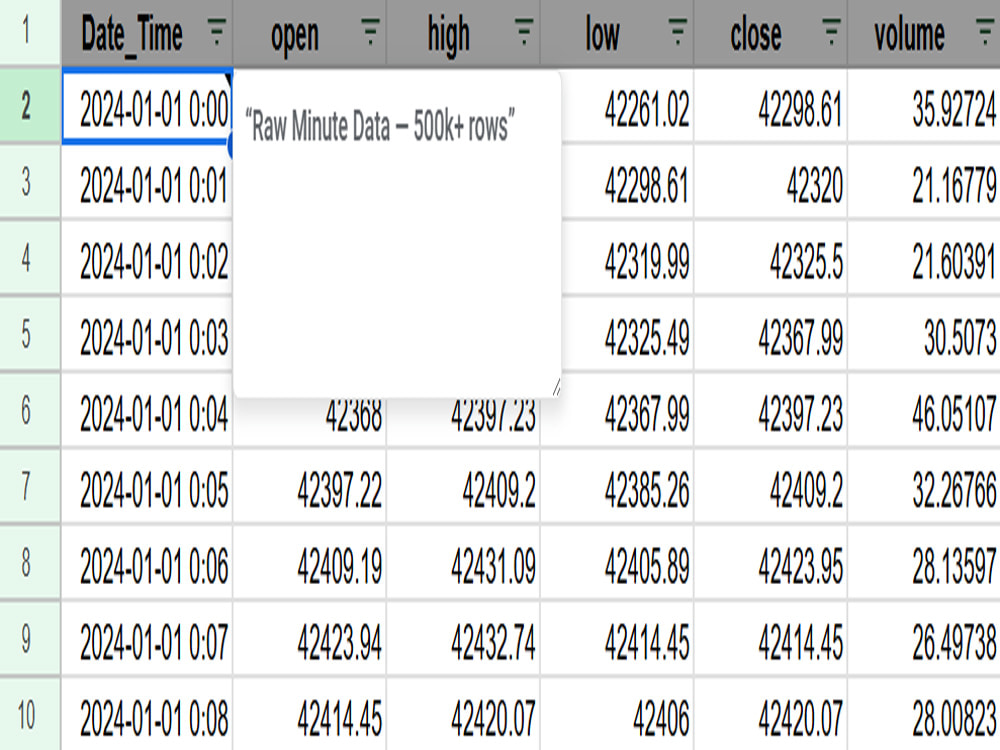Select the high header cell
The height and width of the screenshot is (750, 1000).
[x=464, y=33]
